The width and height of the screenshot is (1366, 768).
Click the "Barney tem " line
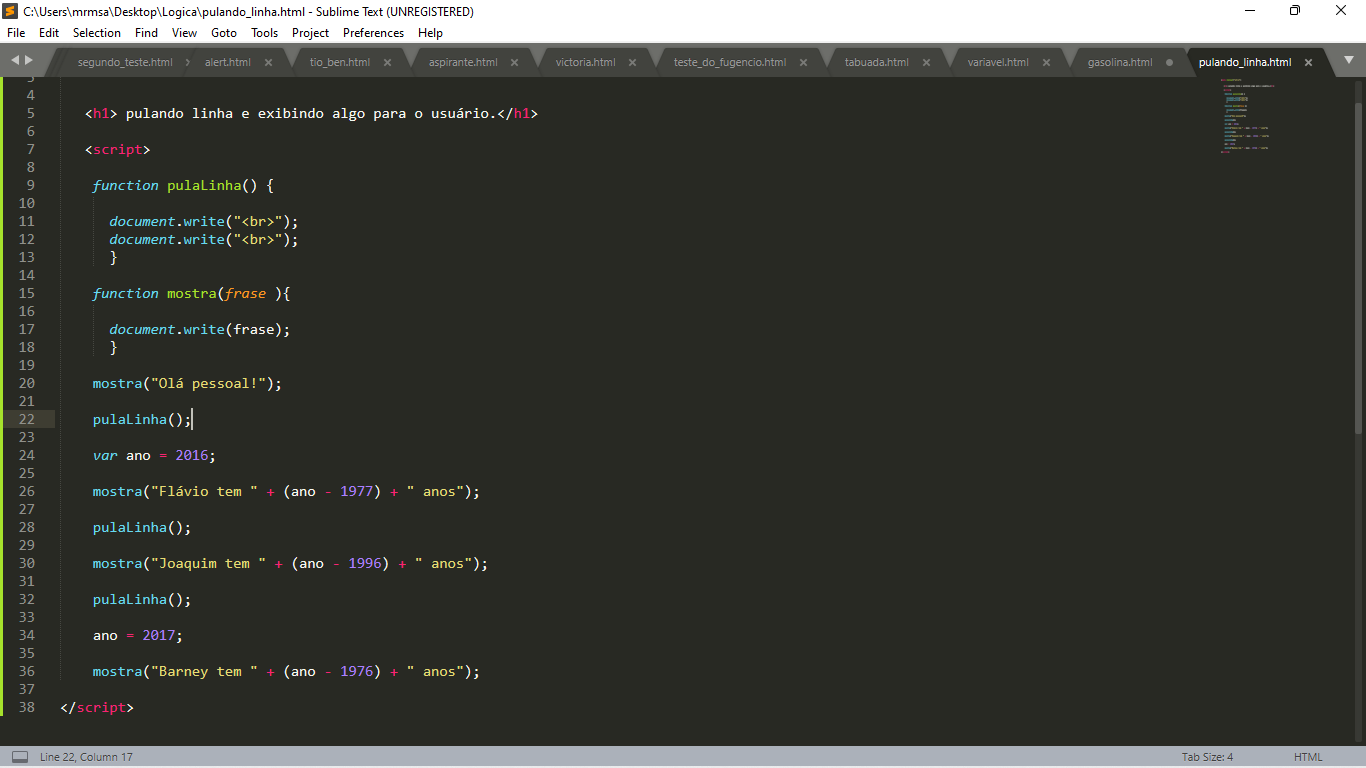[x=286, y=671]
